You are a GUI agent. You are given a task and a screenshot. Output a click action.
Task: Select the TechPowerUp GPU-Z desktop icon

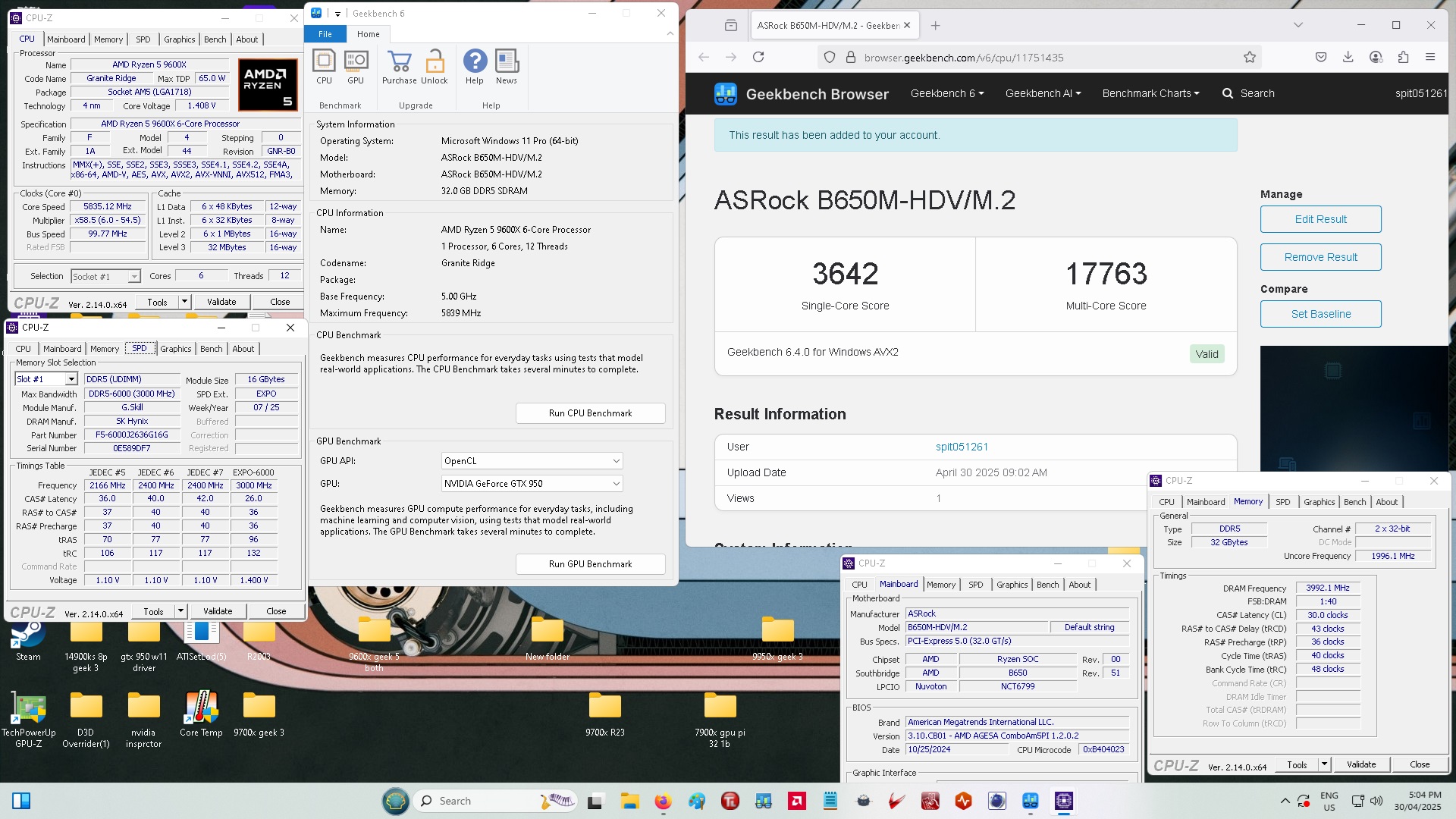click(x=29, y=720)
